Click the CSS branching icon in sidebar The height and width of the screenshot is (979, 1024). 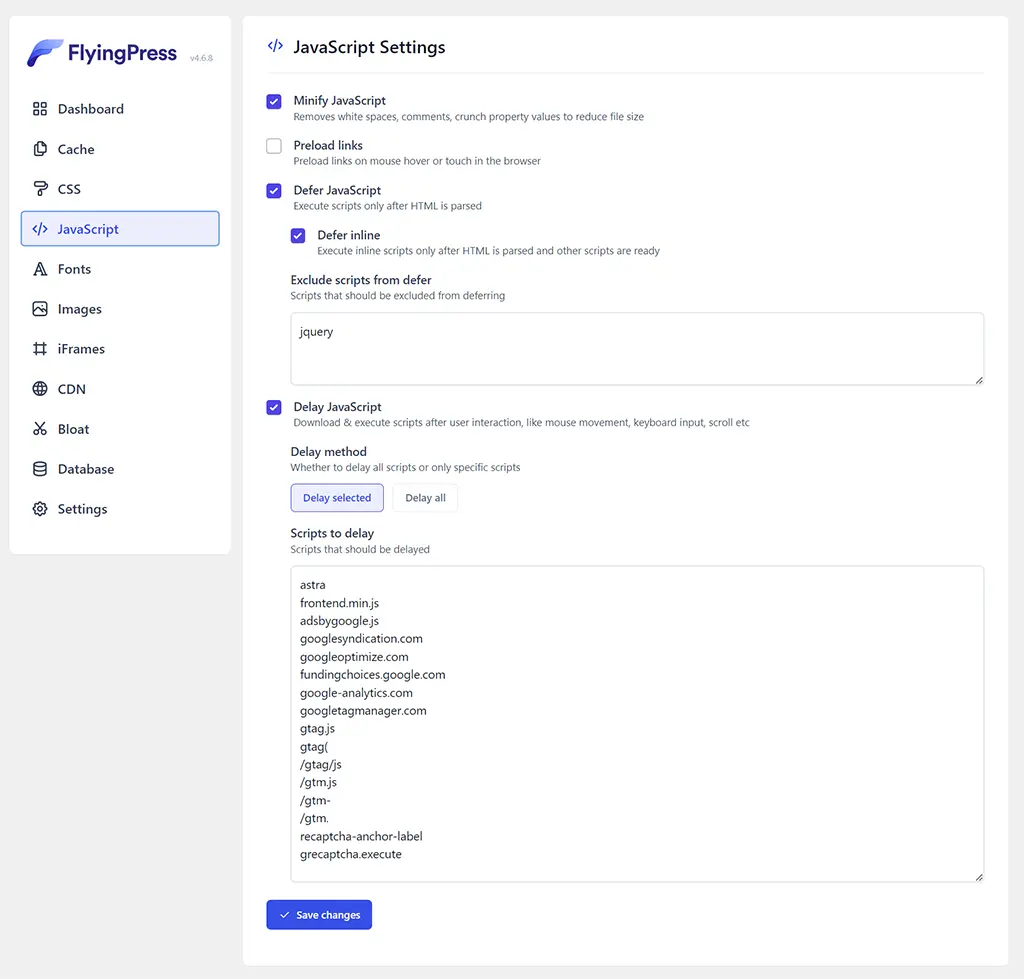click(x=41, y=189)
